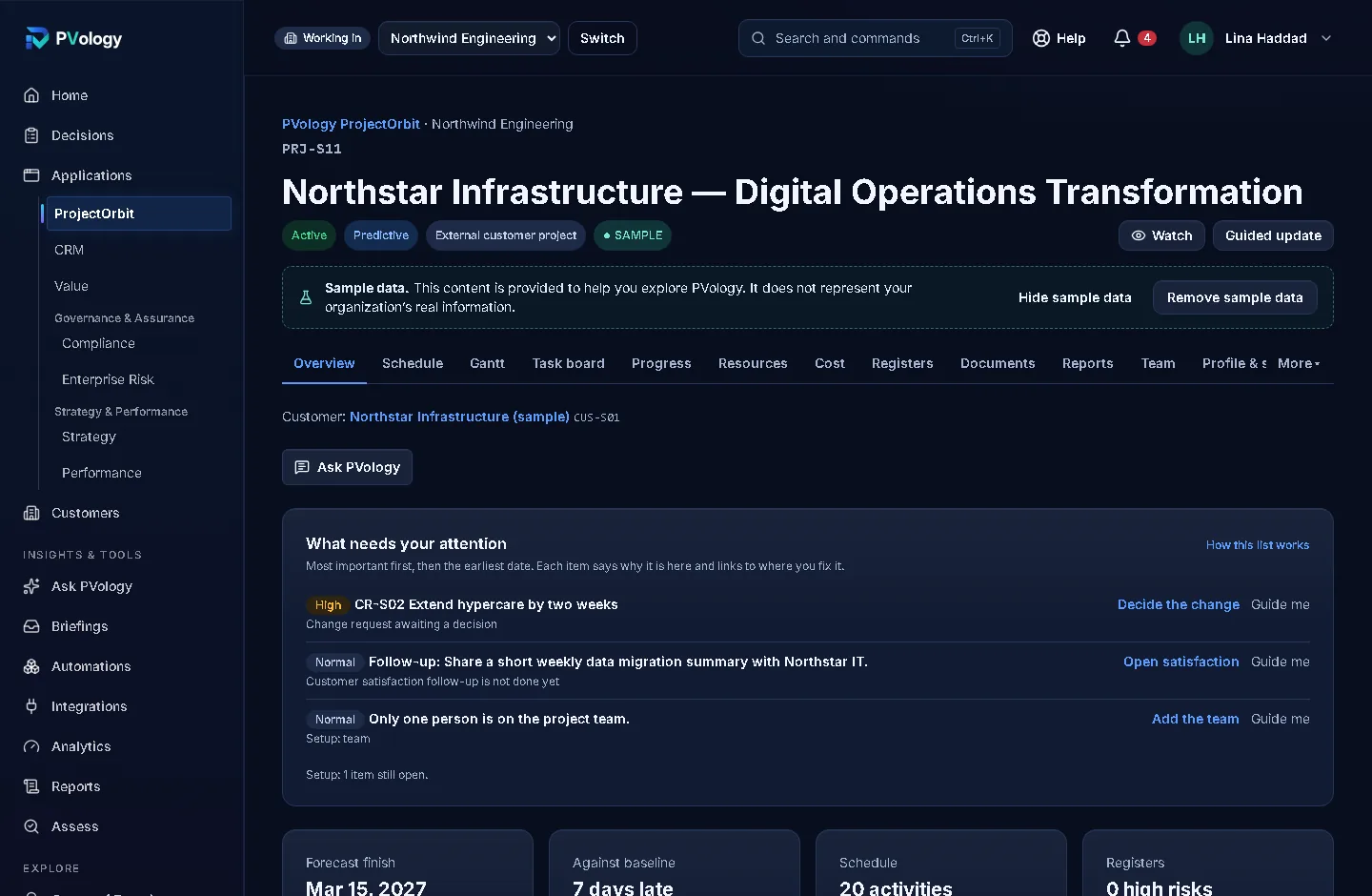The image size is (1372, 896).
Task: Hide sample data
Action: (x=1075, y=297)
